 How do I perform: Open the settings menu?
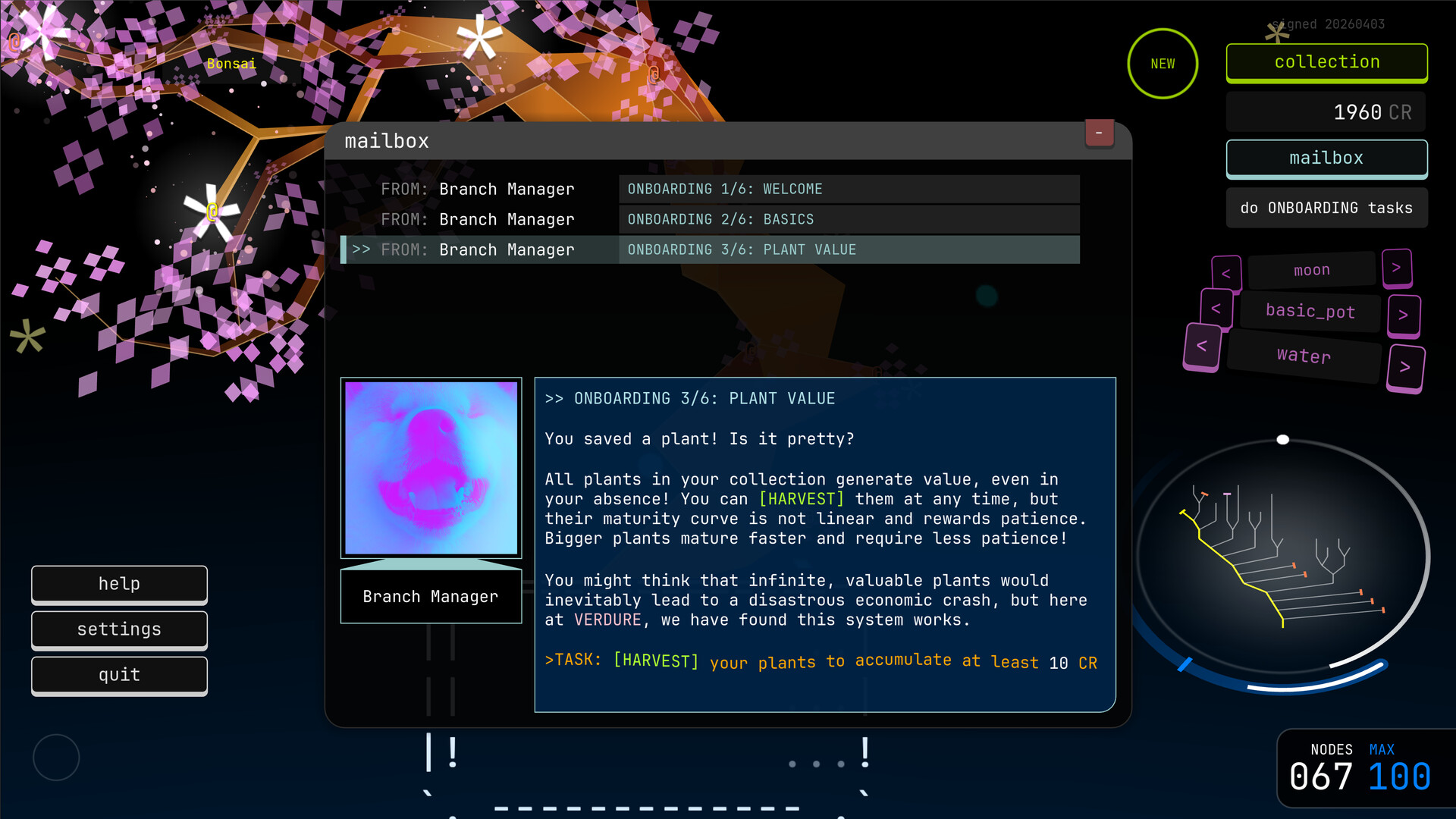[x=119, y=629]
